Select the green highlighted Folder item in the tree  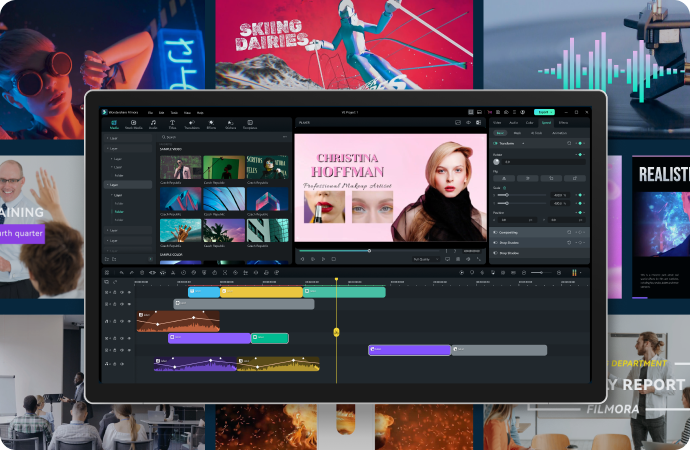pos(119,212)
